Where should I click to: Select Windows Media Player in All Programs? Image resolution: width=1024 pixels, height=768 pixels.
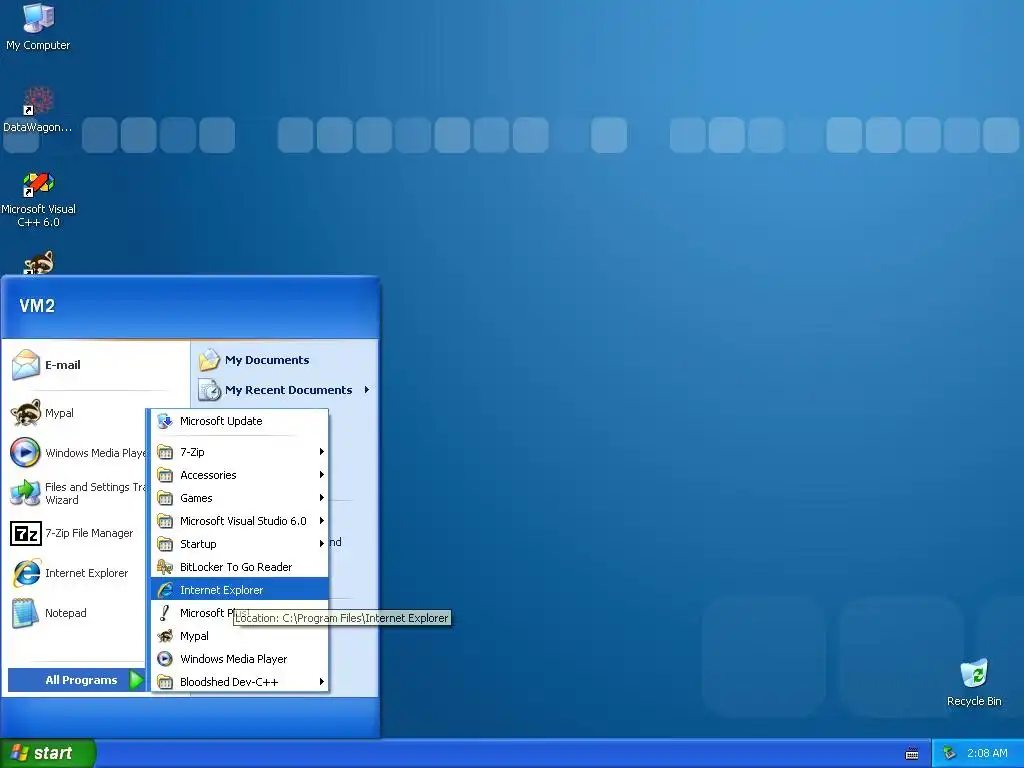(240, 659)
